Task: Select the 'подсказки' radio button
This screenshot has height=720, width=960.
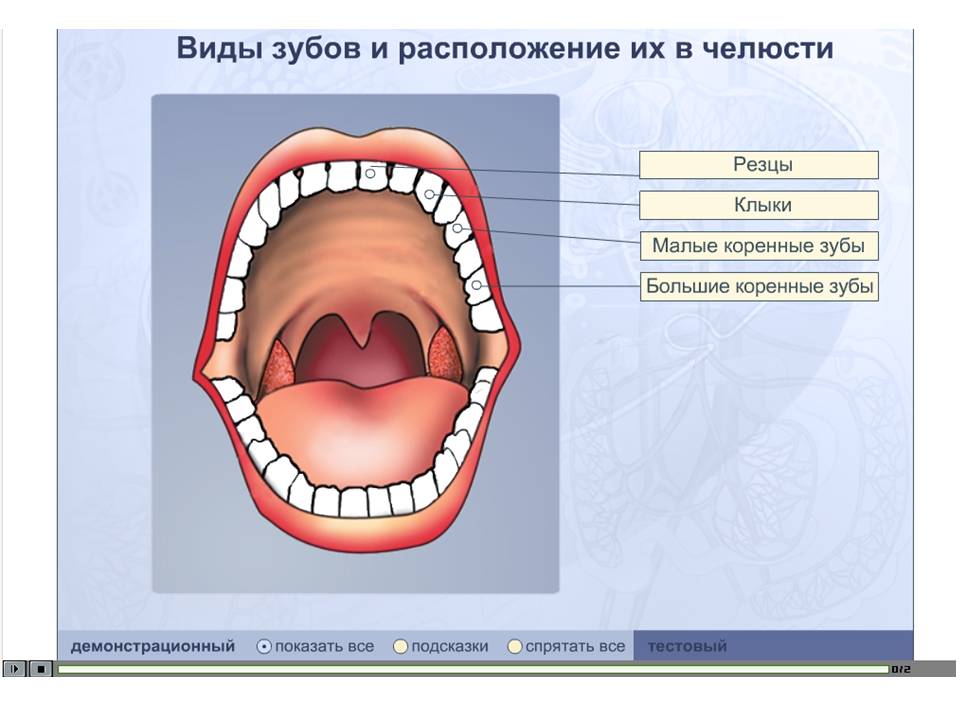Action: 400,647
